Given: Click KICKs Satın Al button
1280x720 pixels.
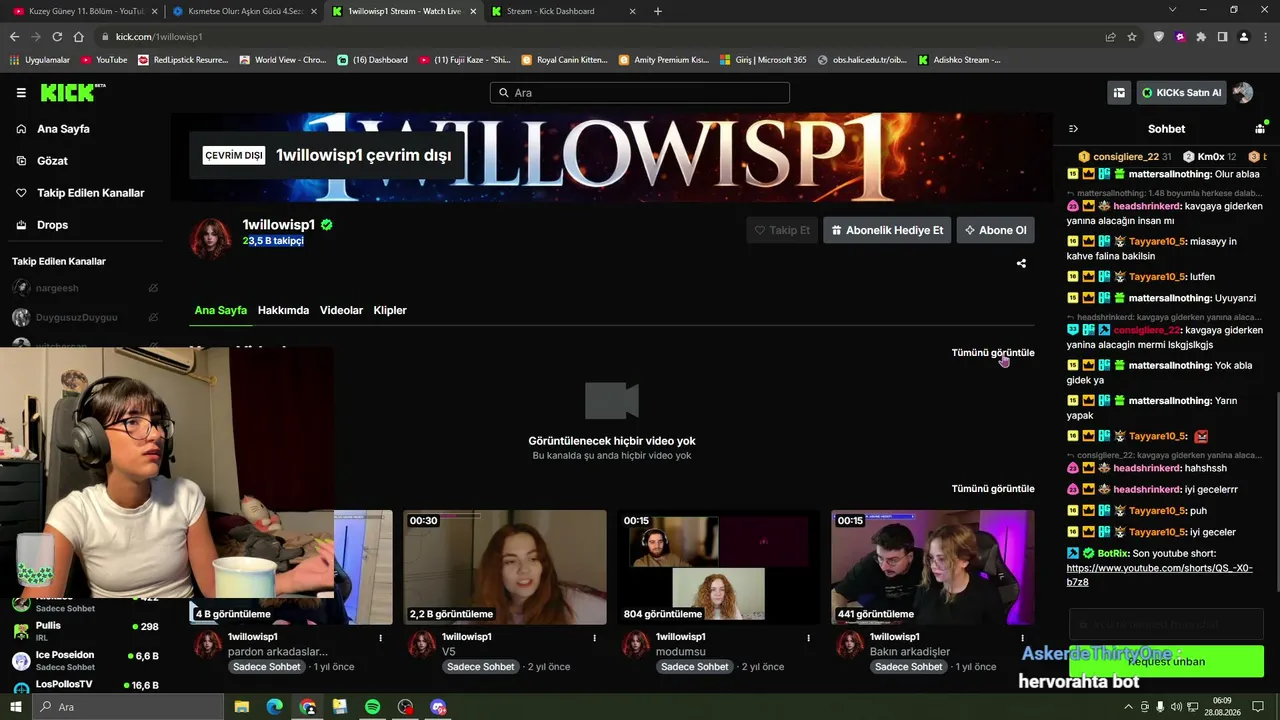Looking at the screenshot, I should point(1181,93).
